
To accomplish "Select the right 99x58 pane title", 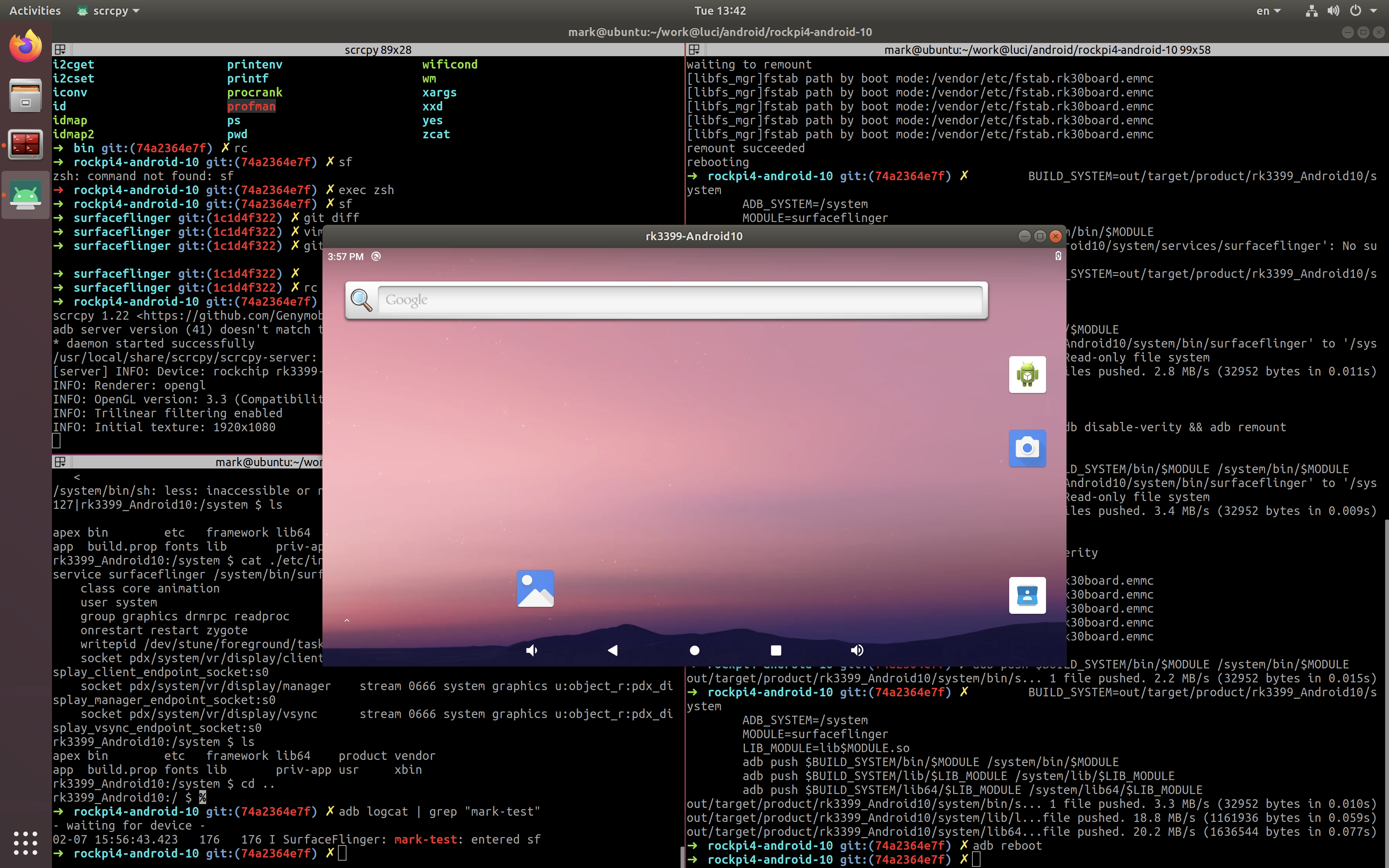I will pyautogui.click(x=1048, y=50).
